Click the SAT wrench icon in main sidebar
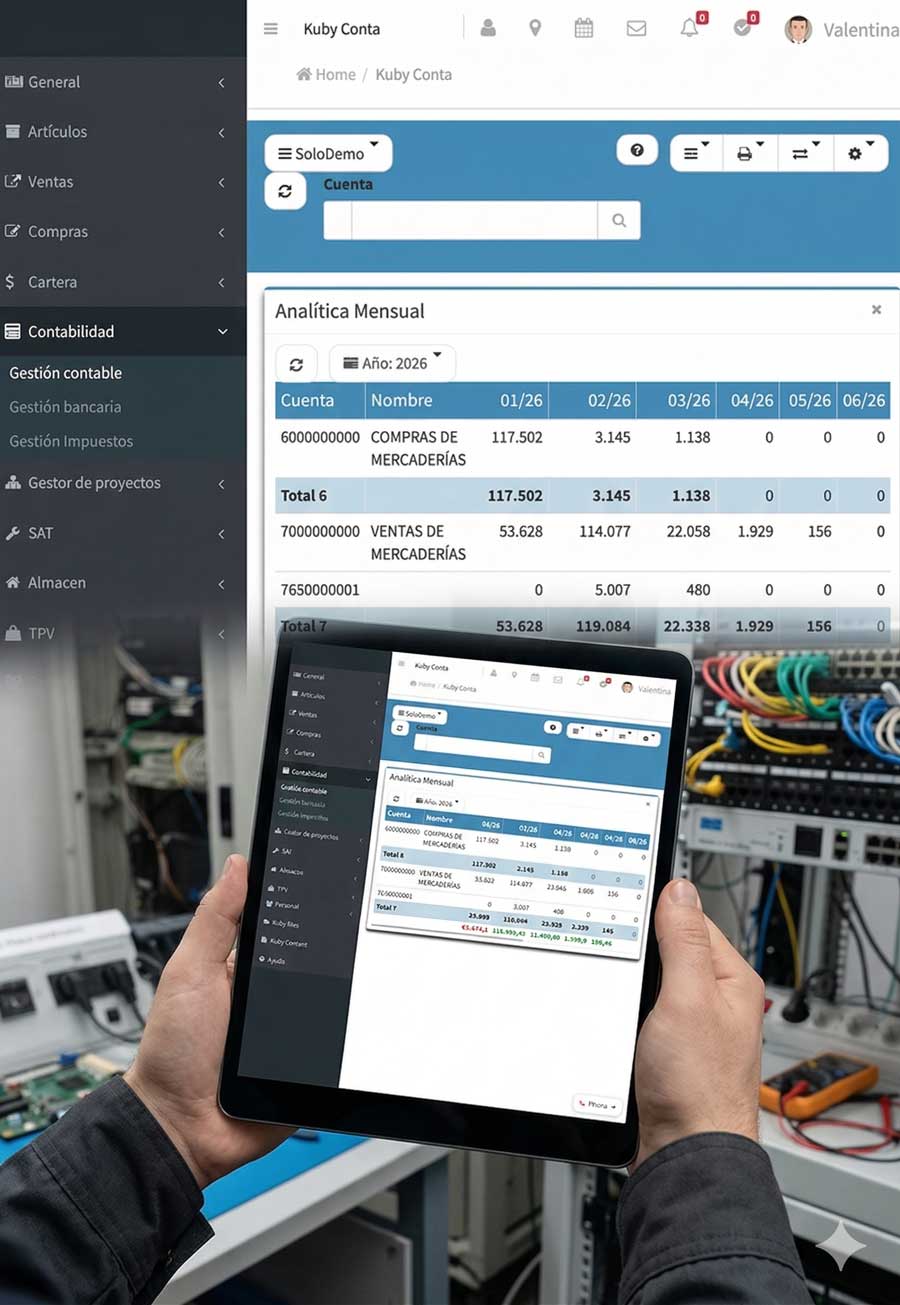 click(x=13, y=533)
